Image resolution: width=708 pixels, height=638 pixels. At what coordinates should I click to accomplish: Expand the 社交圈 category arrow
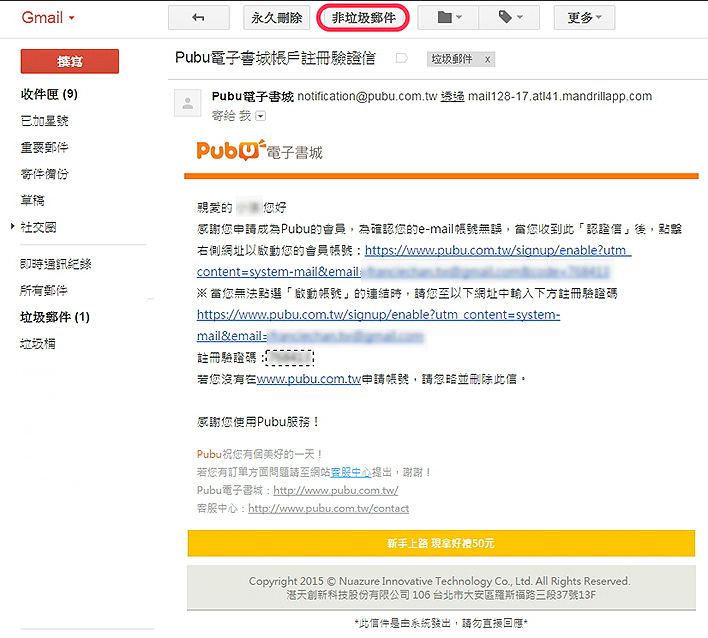tap(13, 226)
